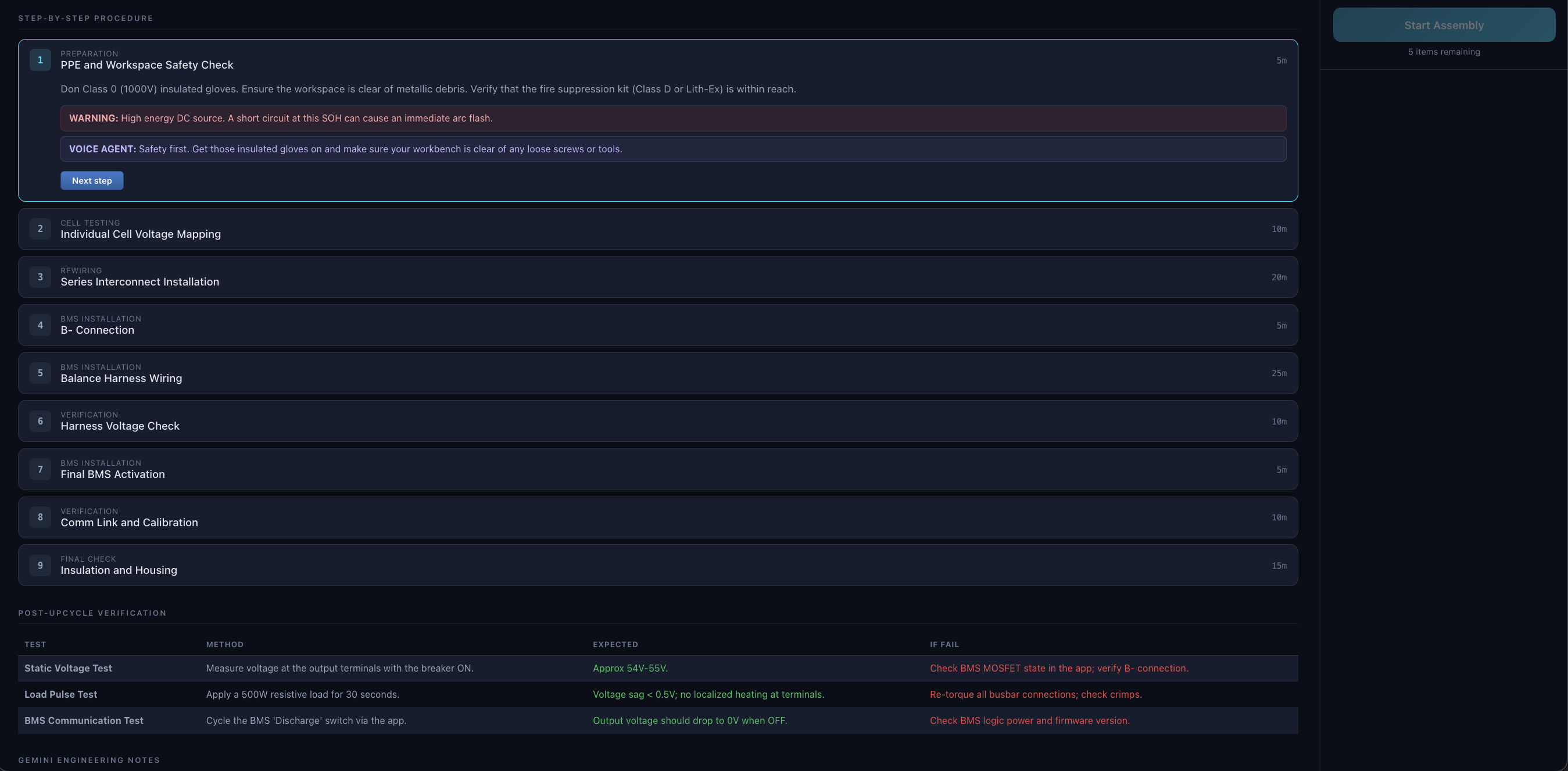The image size is (1568, 771).
Task: Expand step 9 Insulation and Housing
Action: pos(658,566)
